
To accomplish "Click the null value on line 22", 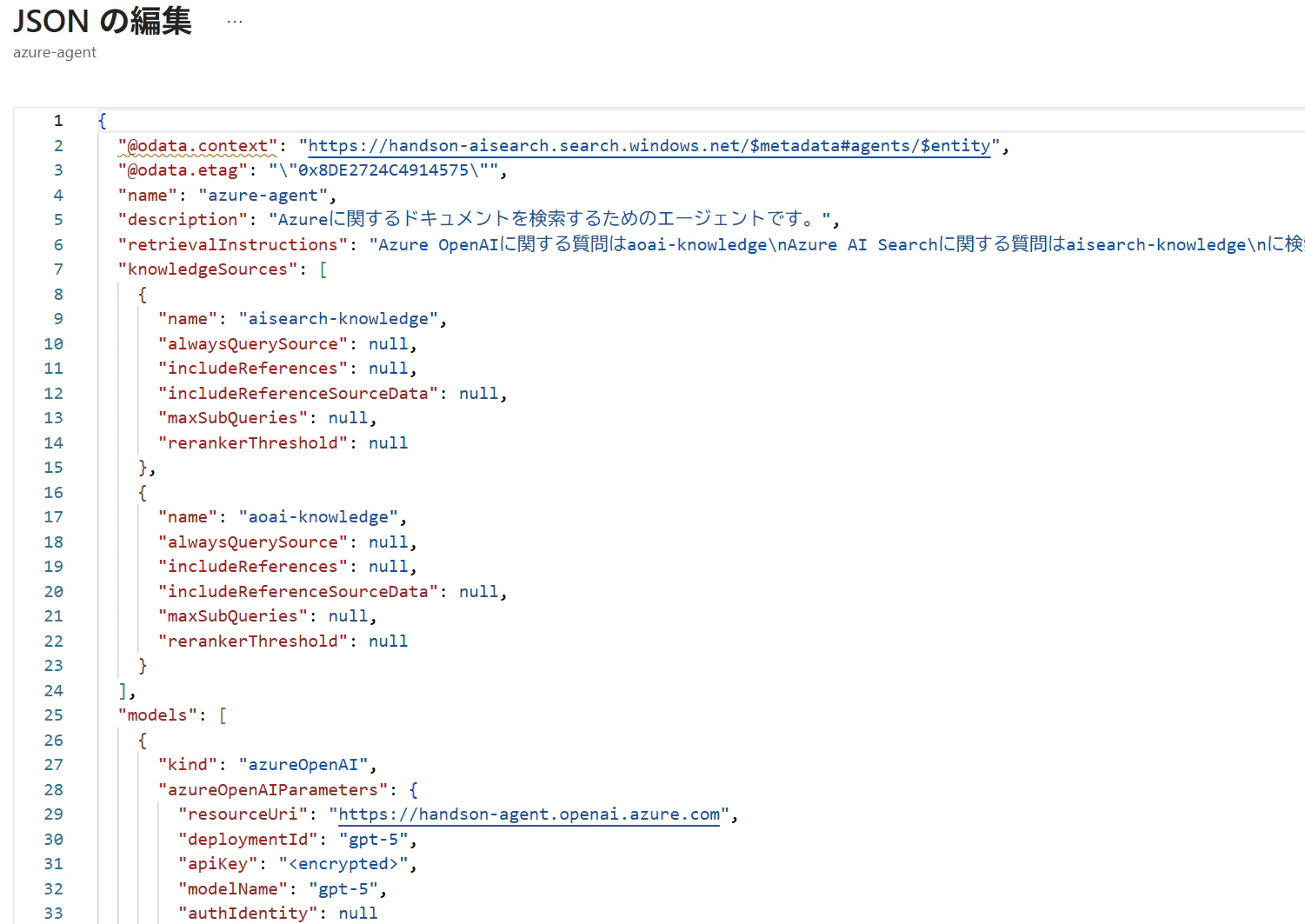I will 388,641.
